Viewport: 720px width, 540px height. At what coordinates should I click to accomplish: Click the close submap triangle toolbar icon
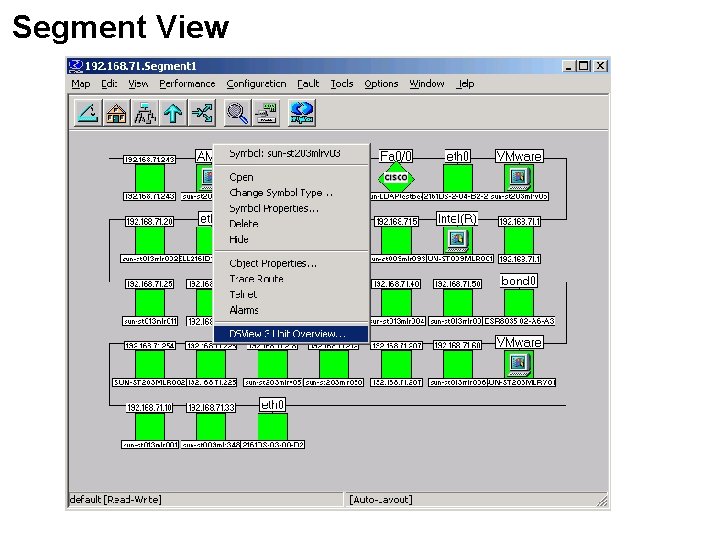pos(88,113)
